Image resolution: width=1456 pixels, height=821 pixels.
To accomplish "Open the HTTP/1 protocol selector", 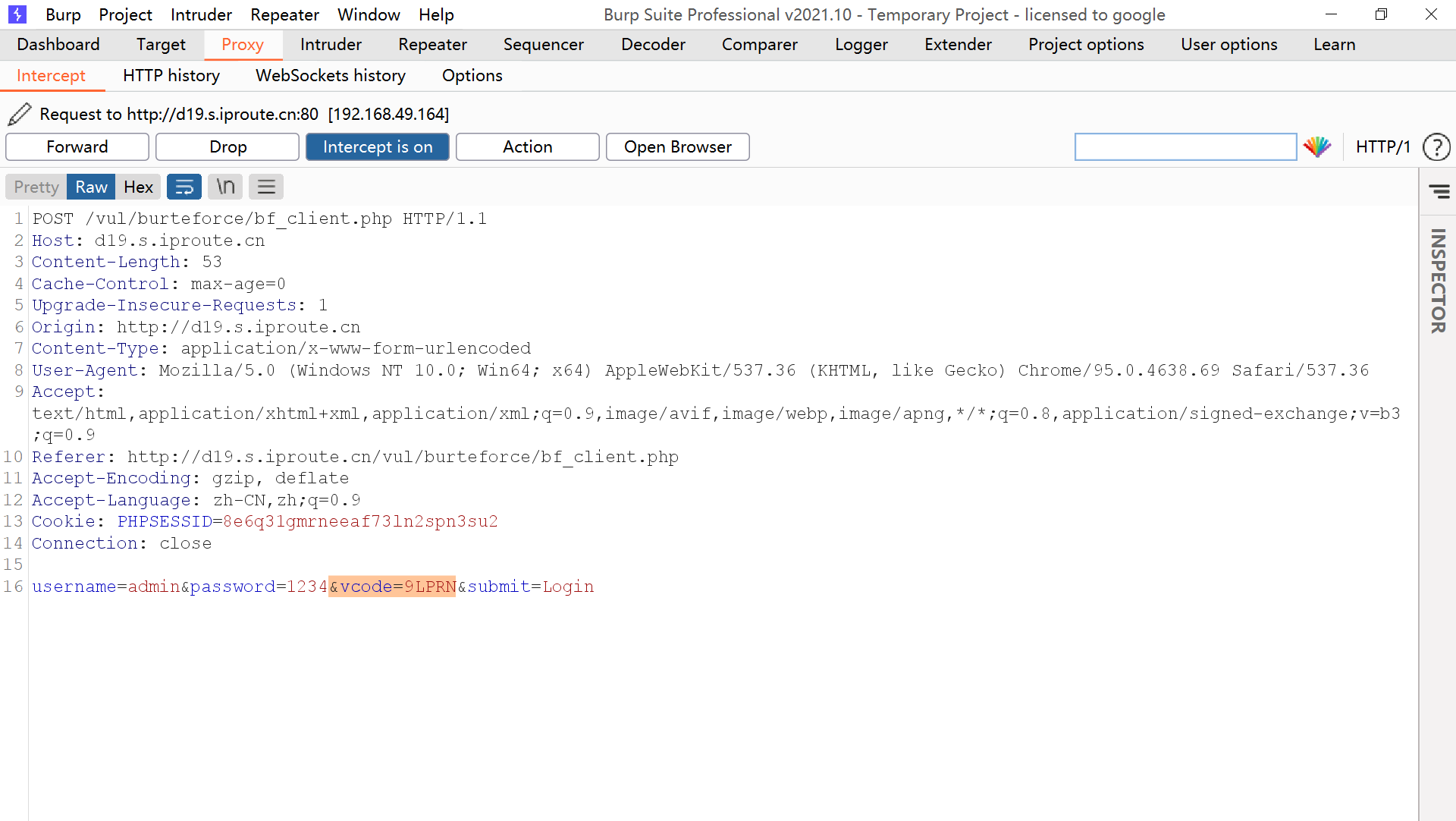I will click(1382, 146).
